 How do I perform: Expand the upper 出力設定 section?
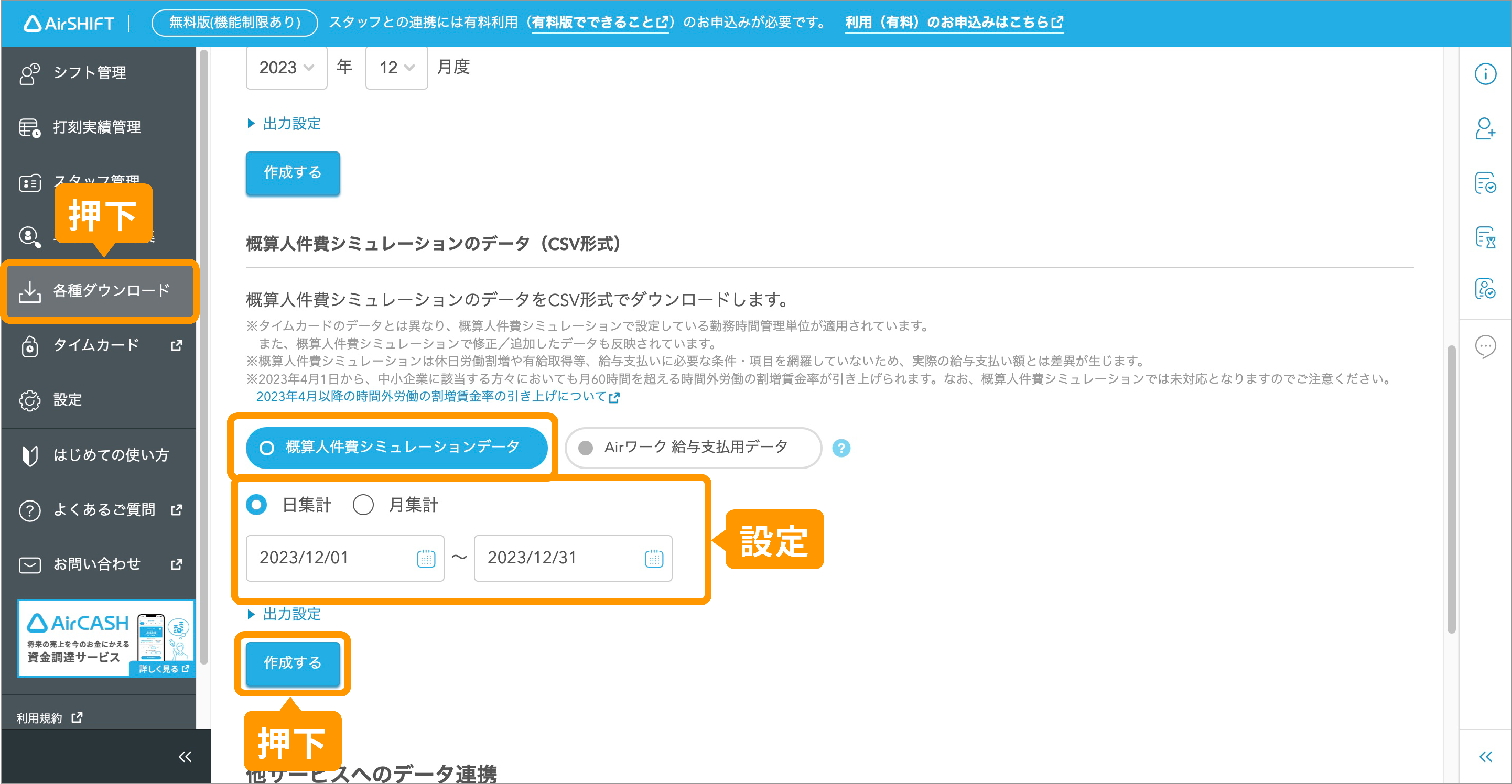285,124
